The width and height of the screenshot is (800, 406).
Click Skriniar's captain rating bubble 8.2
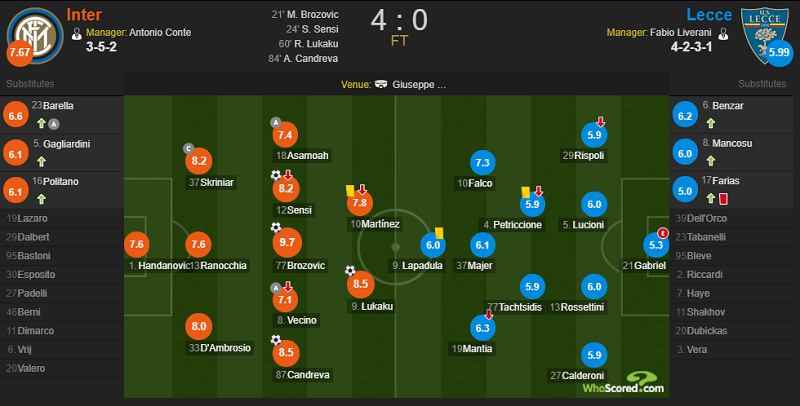(x=198, y=161)
